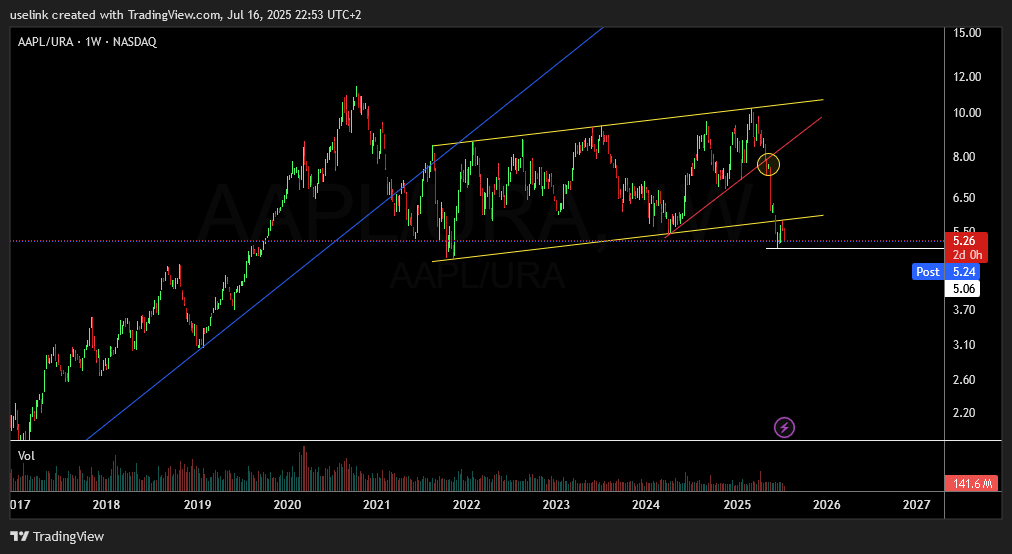Viewport: 1012px width, 554px height.
Task: Click the header text mentioning TradingView.com
Action: click(x=186, y=15)
